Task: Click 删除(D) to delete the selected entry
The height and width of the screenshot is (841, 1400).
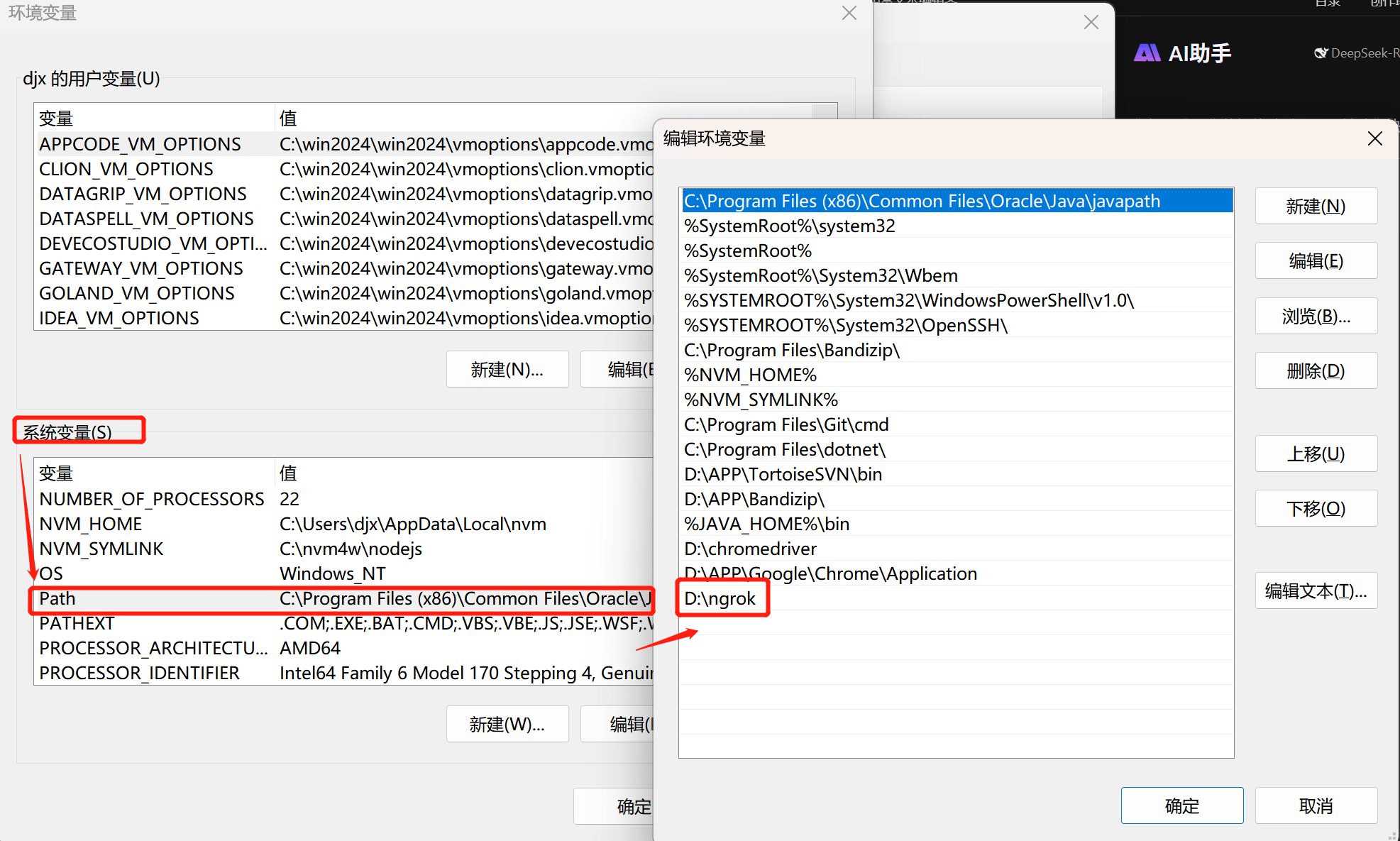Action: coord(1316,370)
